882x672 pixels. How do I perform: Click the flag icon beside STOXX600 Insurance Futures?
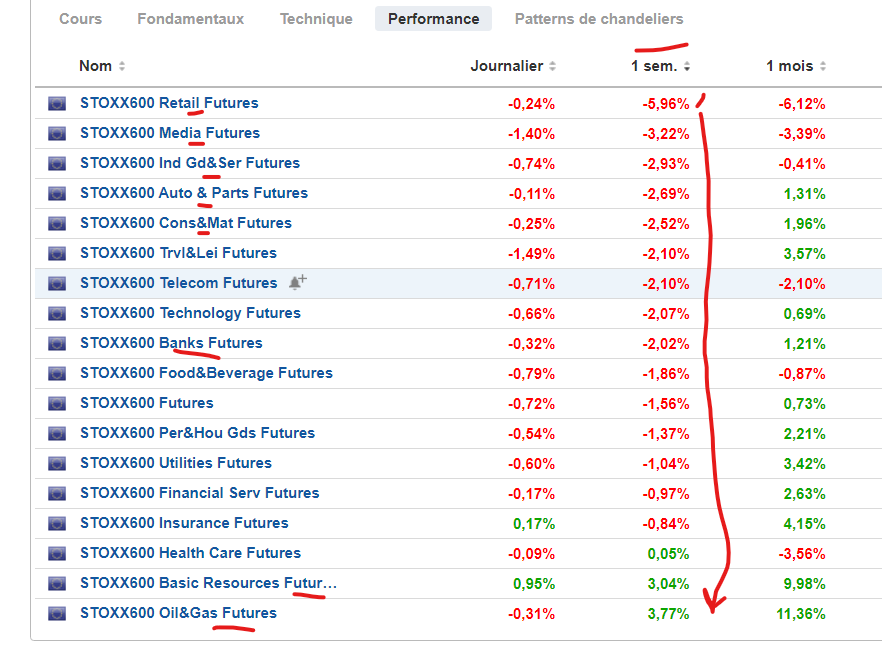pyautogui.click(x=57, y=524)
